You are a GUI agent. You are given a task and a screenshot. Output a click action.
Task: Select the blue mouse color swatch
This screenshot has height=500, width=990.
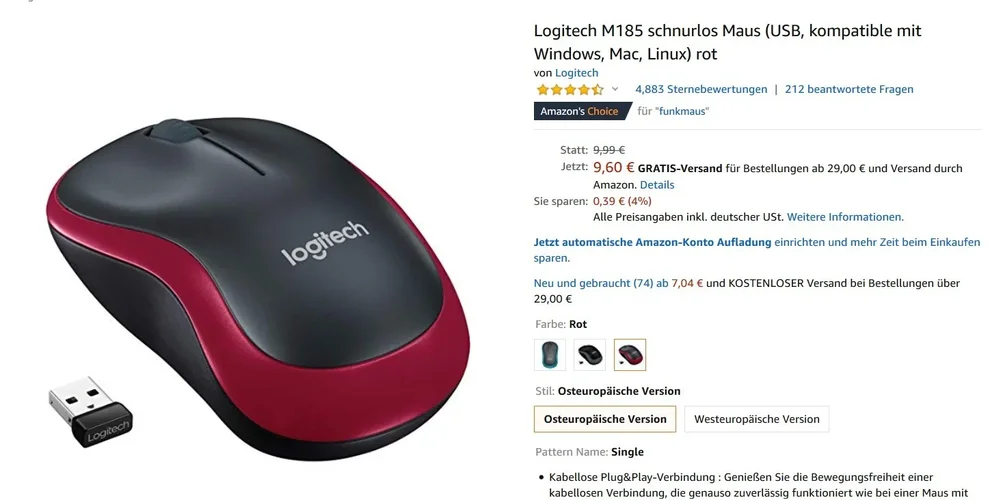549,355
